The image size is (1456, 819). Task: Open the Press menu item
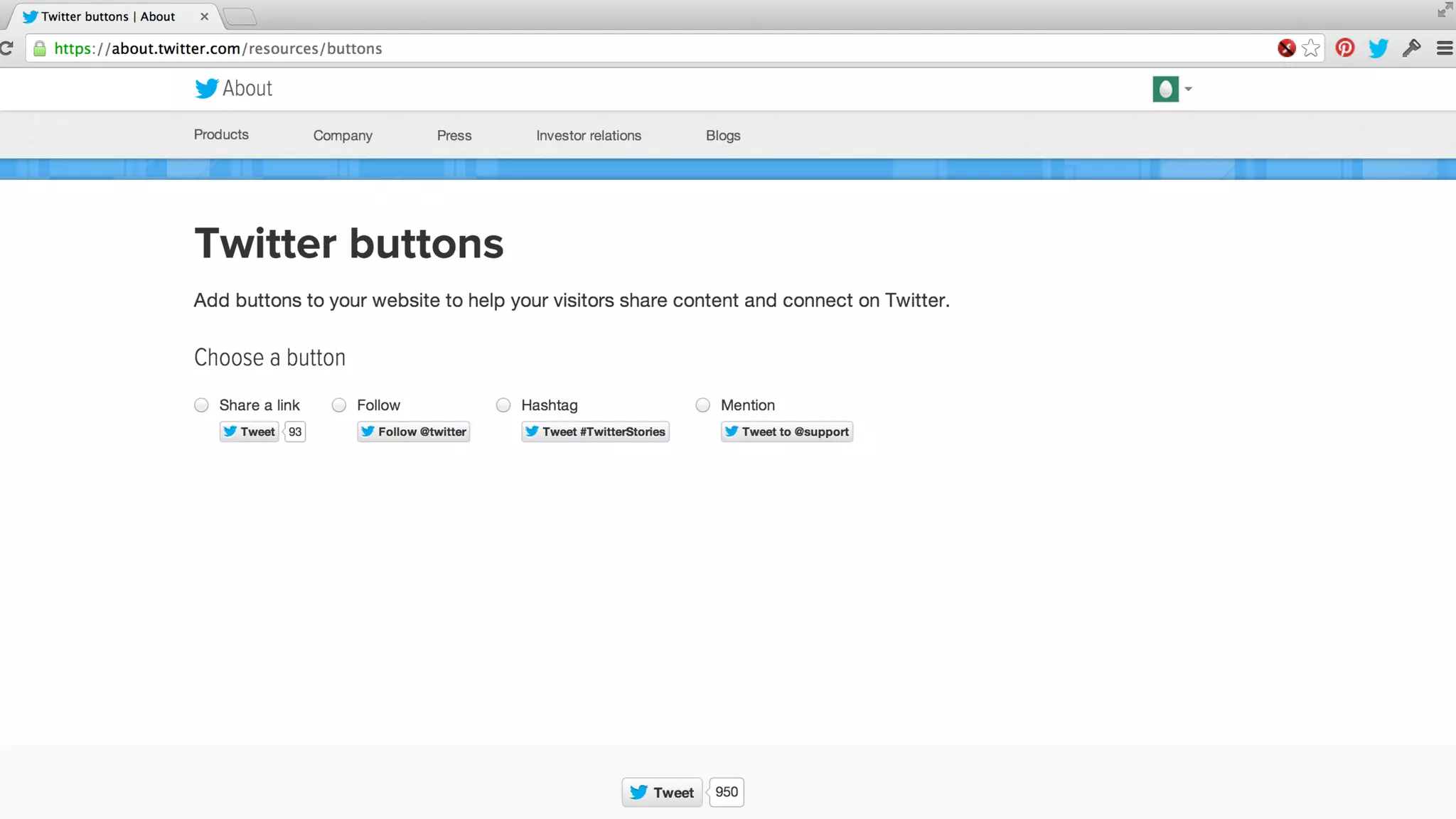coord(454,135)
